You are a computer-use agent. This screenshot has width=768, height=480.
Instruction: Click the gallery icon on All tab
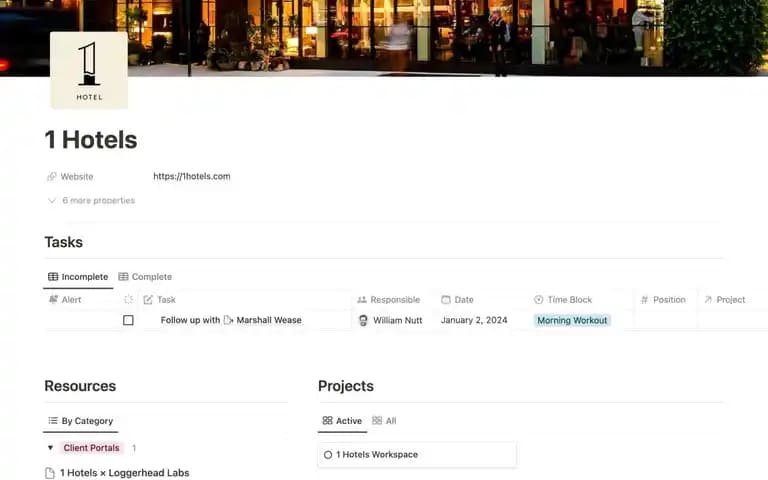[x=377, y=420]
